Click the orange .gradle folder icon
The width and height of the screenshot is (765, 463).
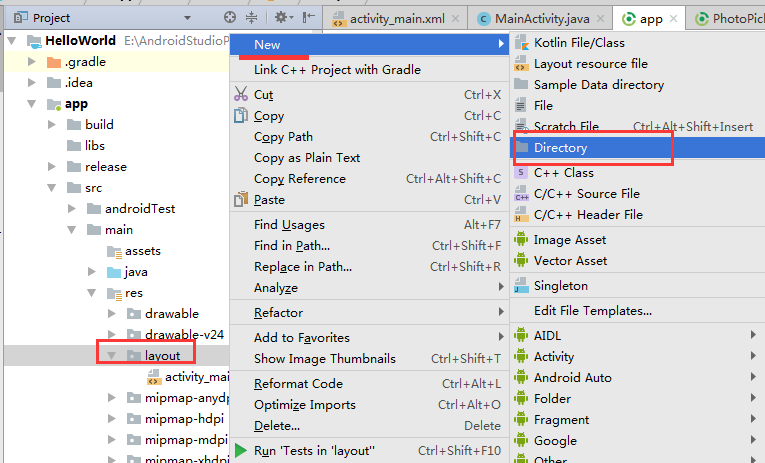click(54, 62)
